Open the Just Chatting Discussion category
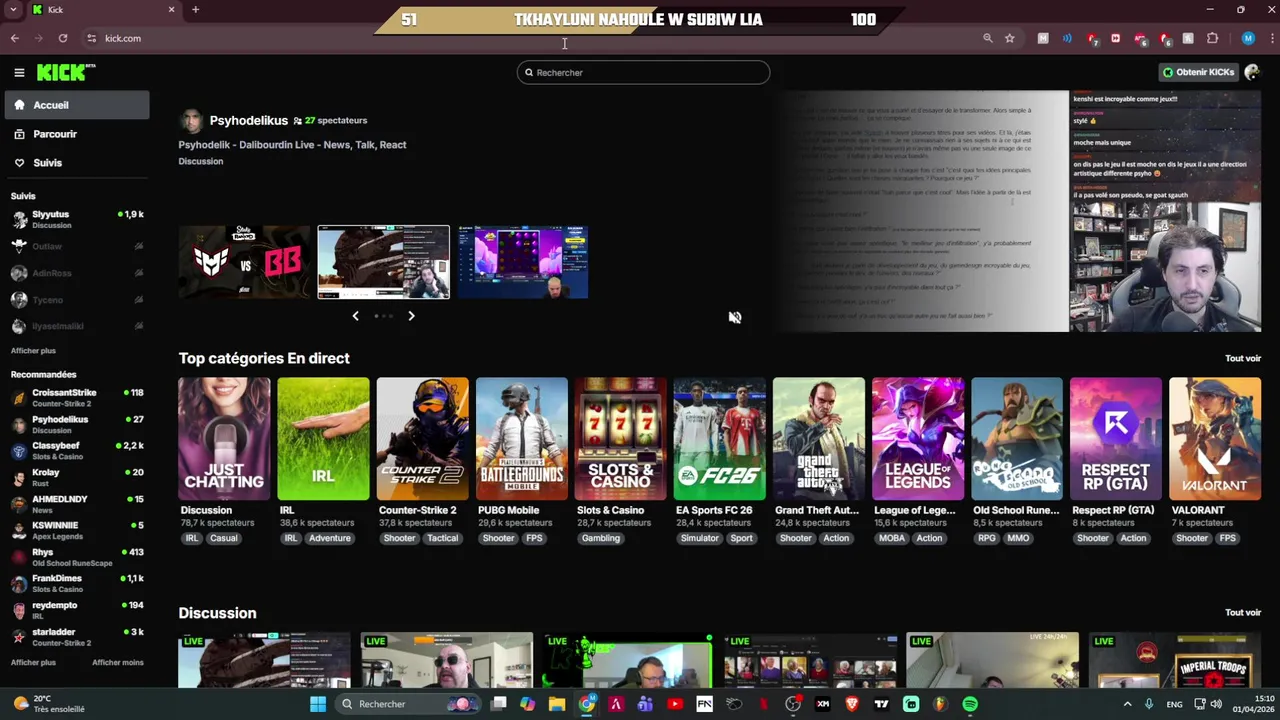 (224, 438)
